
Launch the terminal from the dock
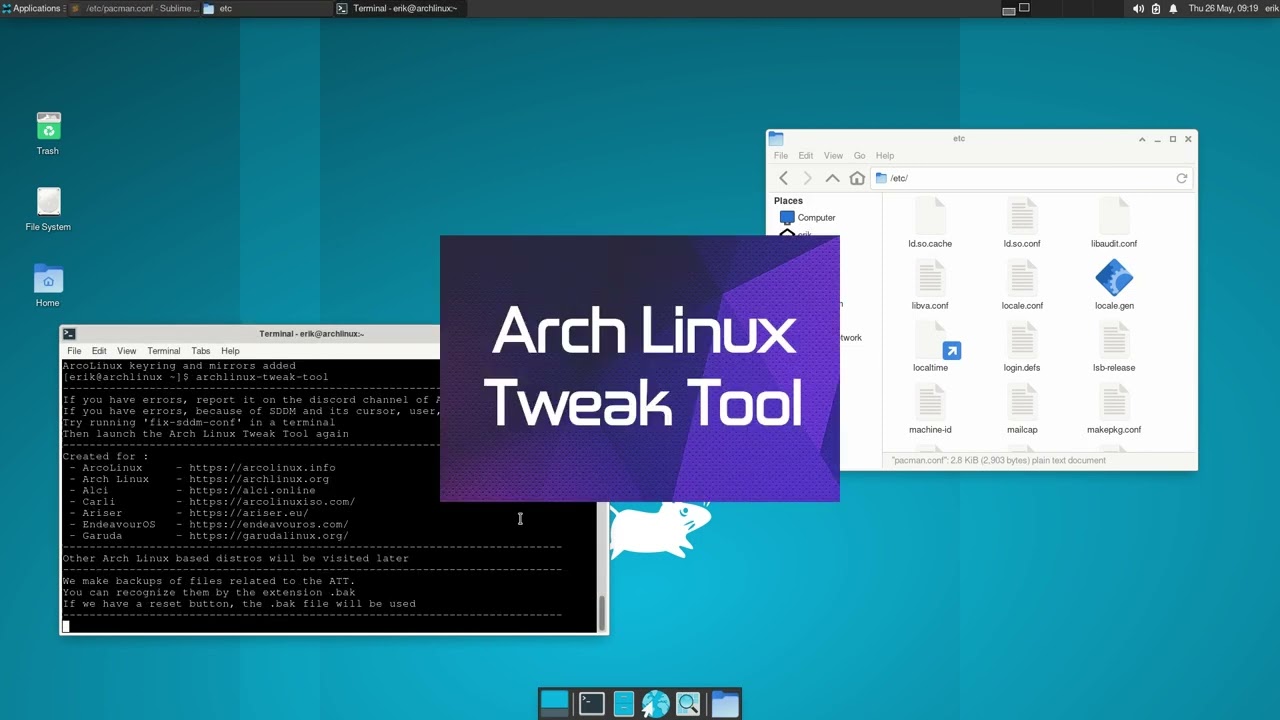click(591, 704)
